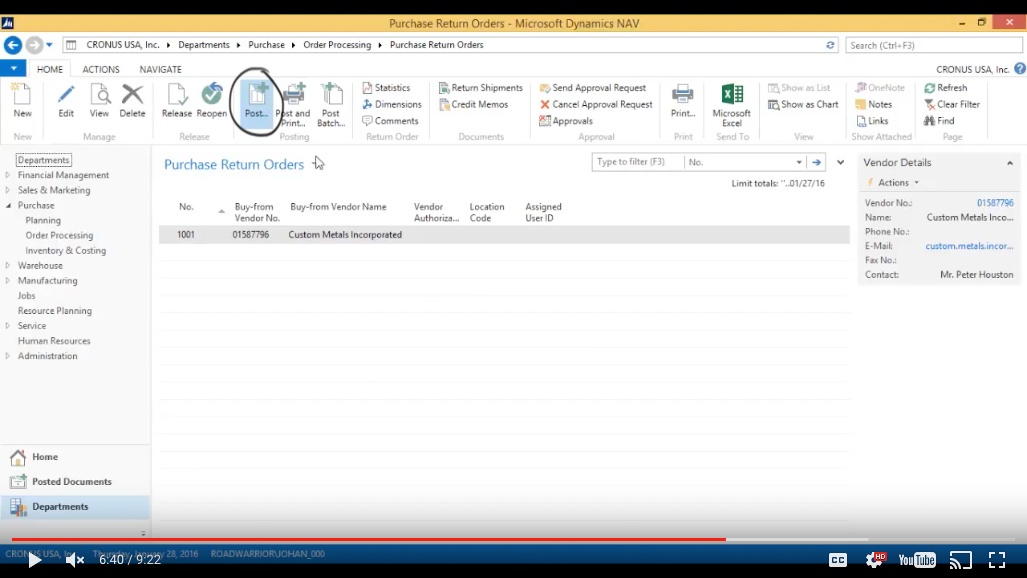Click the custom.metals.incor... email link

(969, 246)
